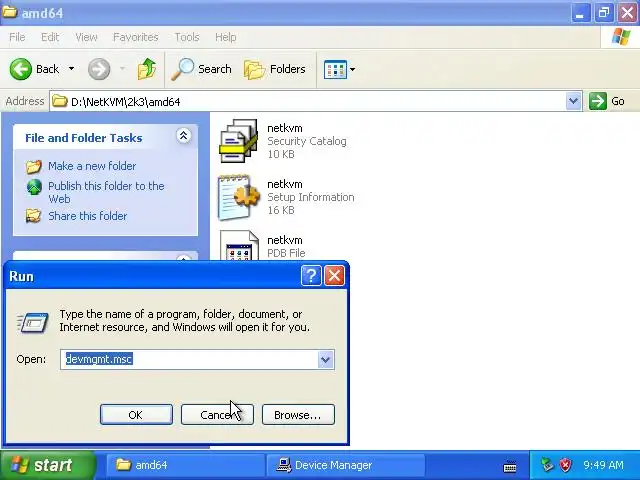Screen dimensions: 640x480
Task: Select netkvm PDB File icon
Action: (239, 245)
